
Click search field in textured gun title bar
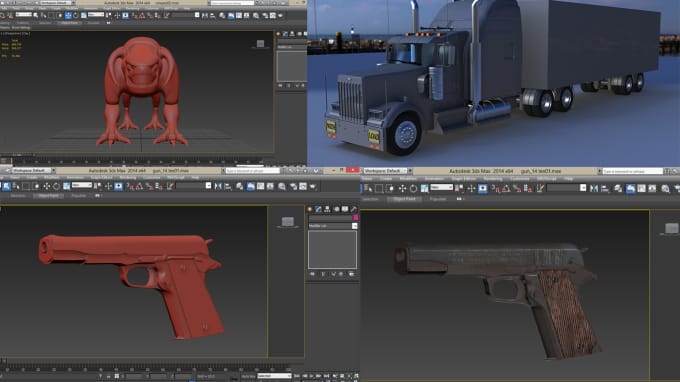[633, 171]
